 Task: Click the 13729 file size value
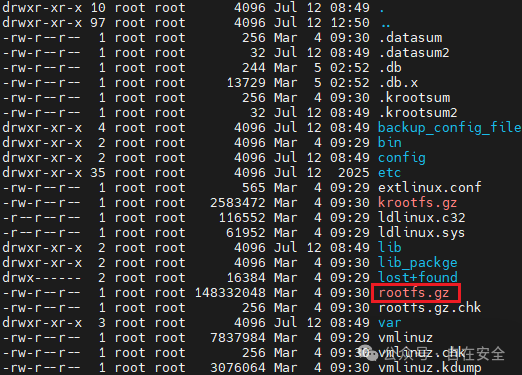pos(246,83)
